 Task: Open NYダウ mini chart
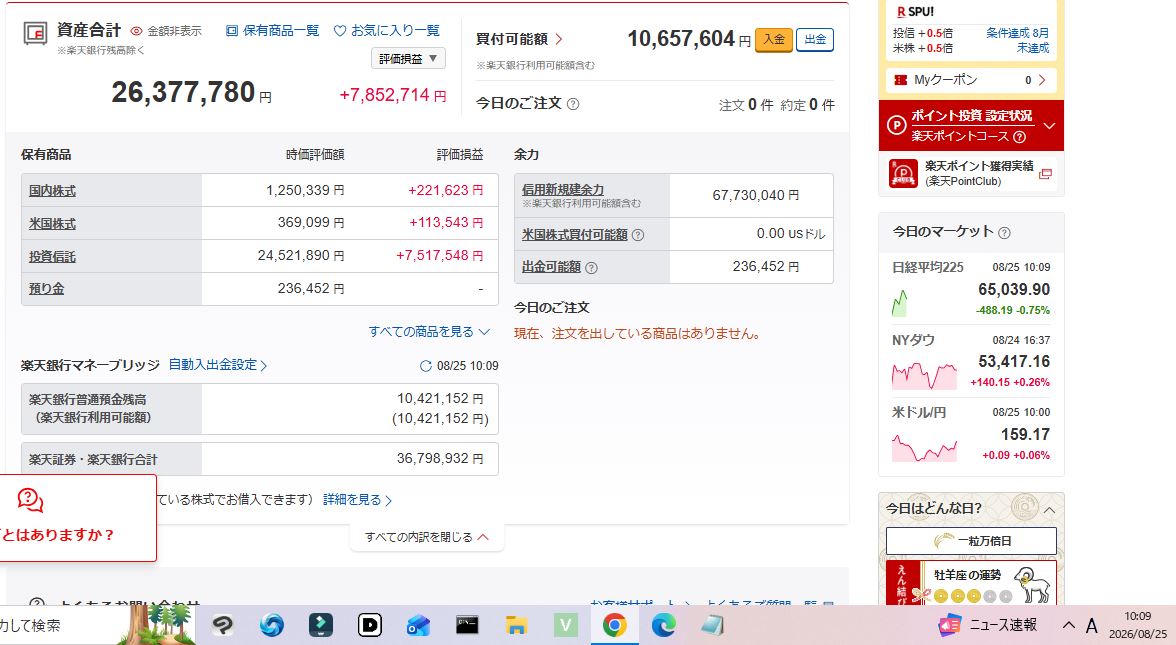[x=924, y=374]
